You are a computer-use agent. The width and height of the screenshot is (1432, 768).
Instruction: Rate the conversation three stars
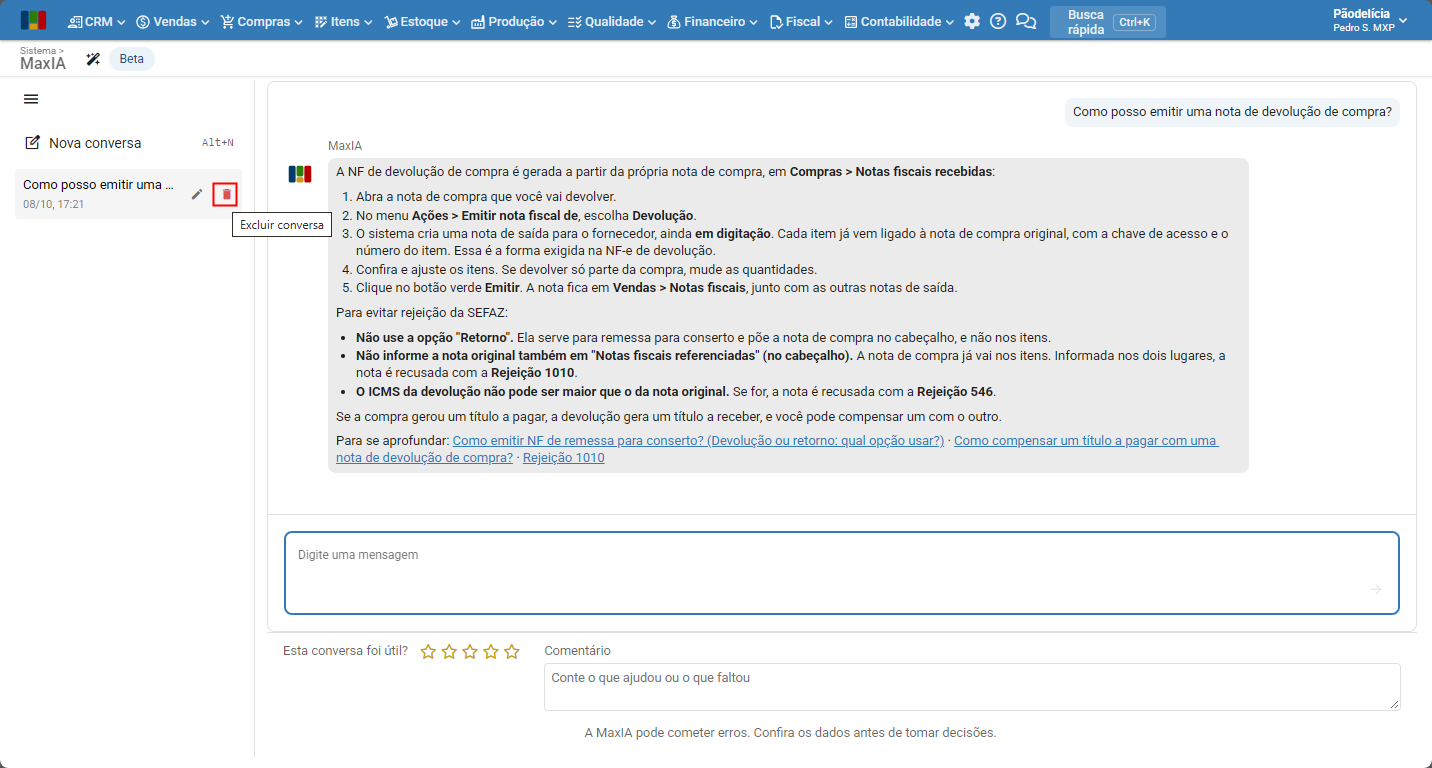tap(470, 652)
